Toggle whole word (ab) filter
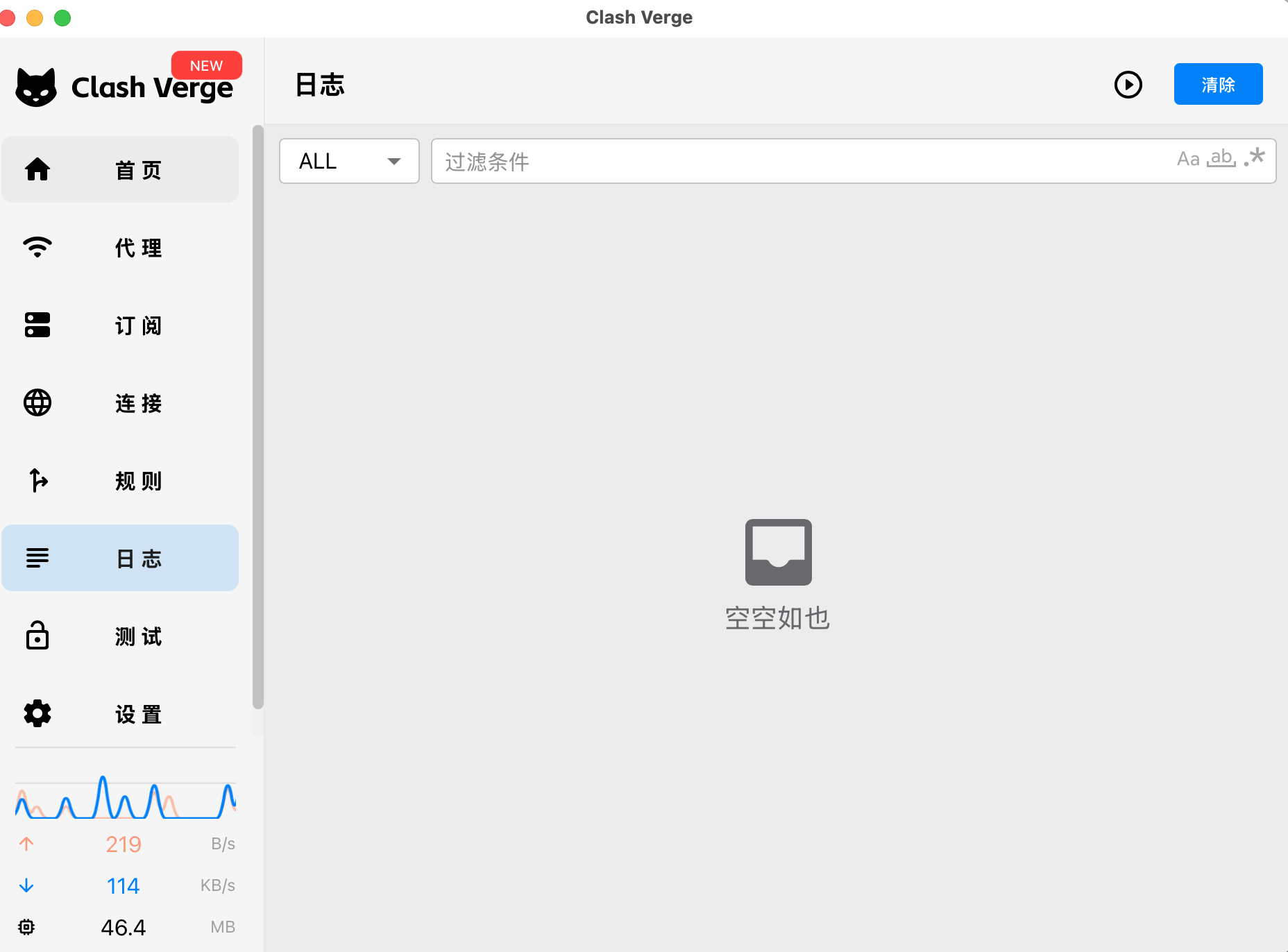 click(1222, 158)
